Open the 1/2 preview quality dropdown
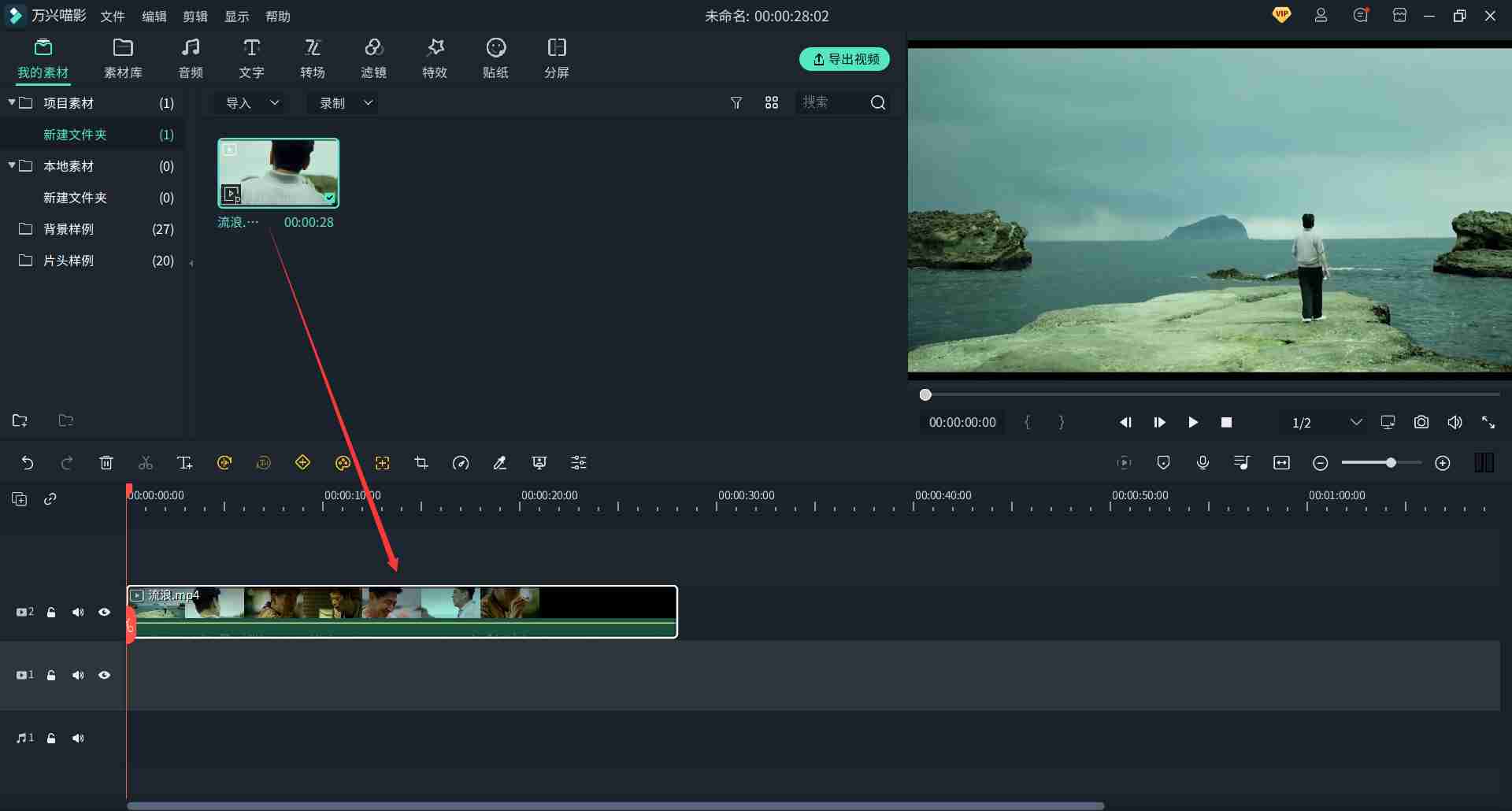The height and width of the screenshot is (811, 1512). [1327, 423]
